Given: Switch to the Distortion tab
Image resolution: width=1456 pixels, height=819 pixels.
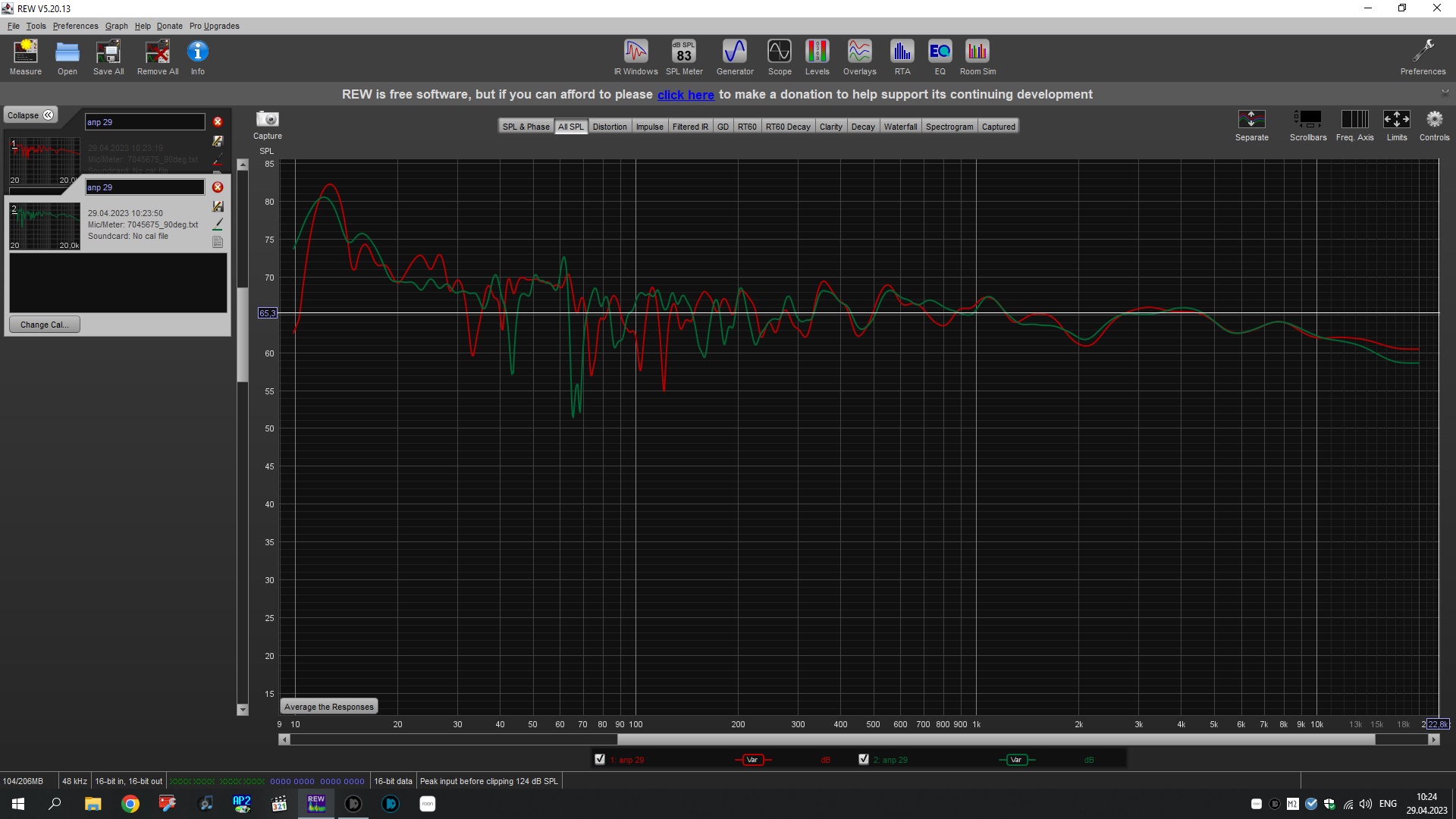Looking at the screenshot, I should point(610,127).
